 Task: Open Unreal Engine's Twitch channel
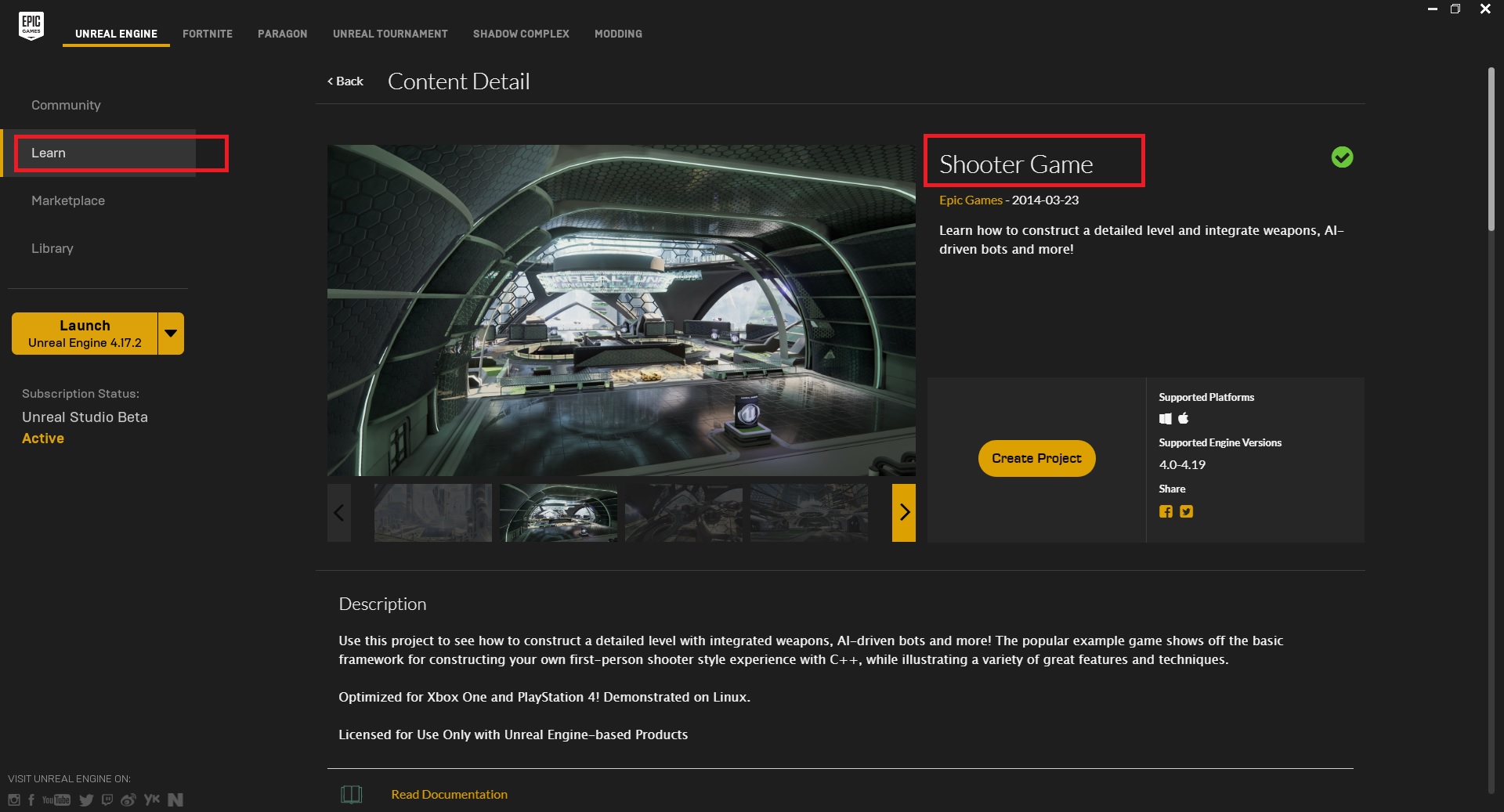[107, 799]
